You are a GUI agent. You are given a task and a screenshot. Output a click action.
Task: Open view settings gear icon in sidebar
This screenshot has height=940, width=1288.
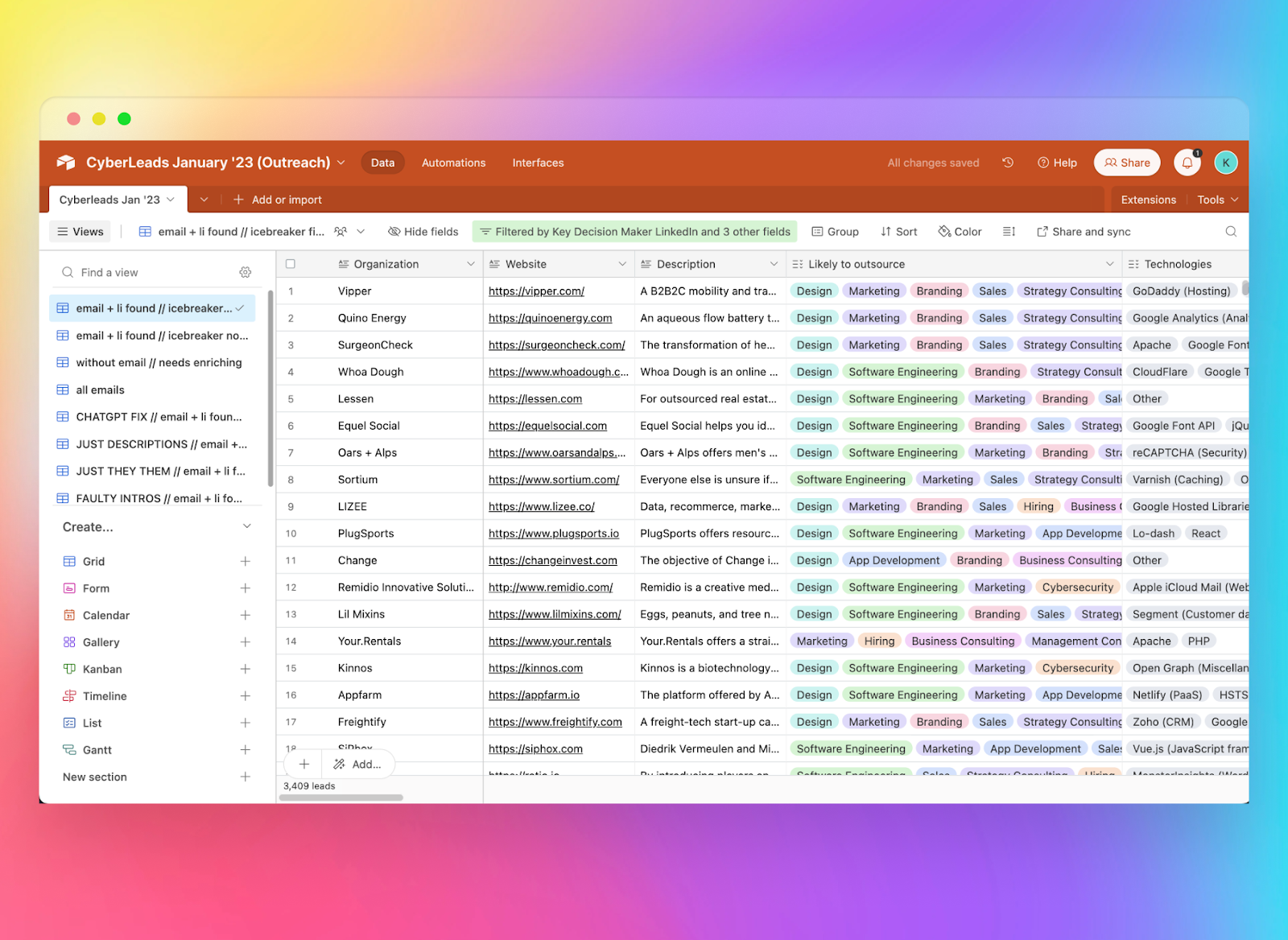point(246,273)
